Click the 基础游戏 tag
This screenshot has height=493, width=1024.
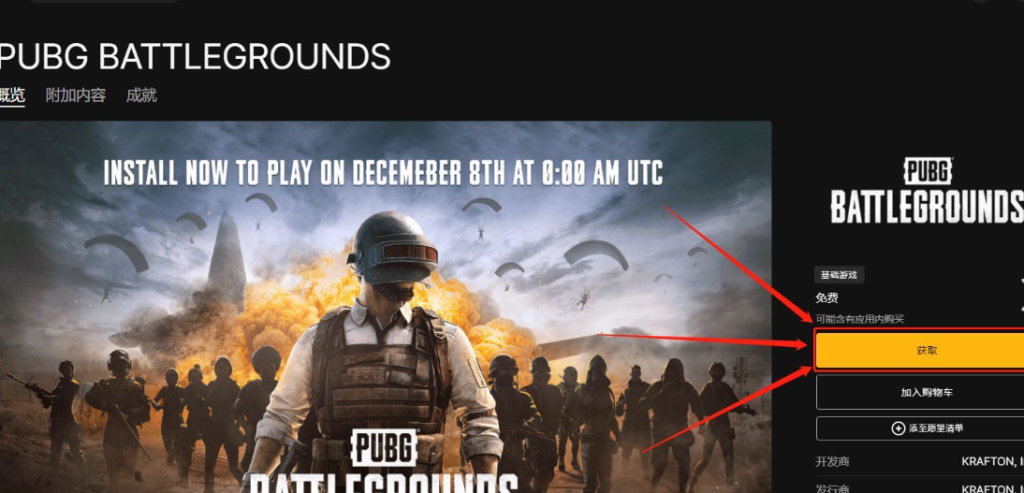coord(839,275)
